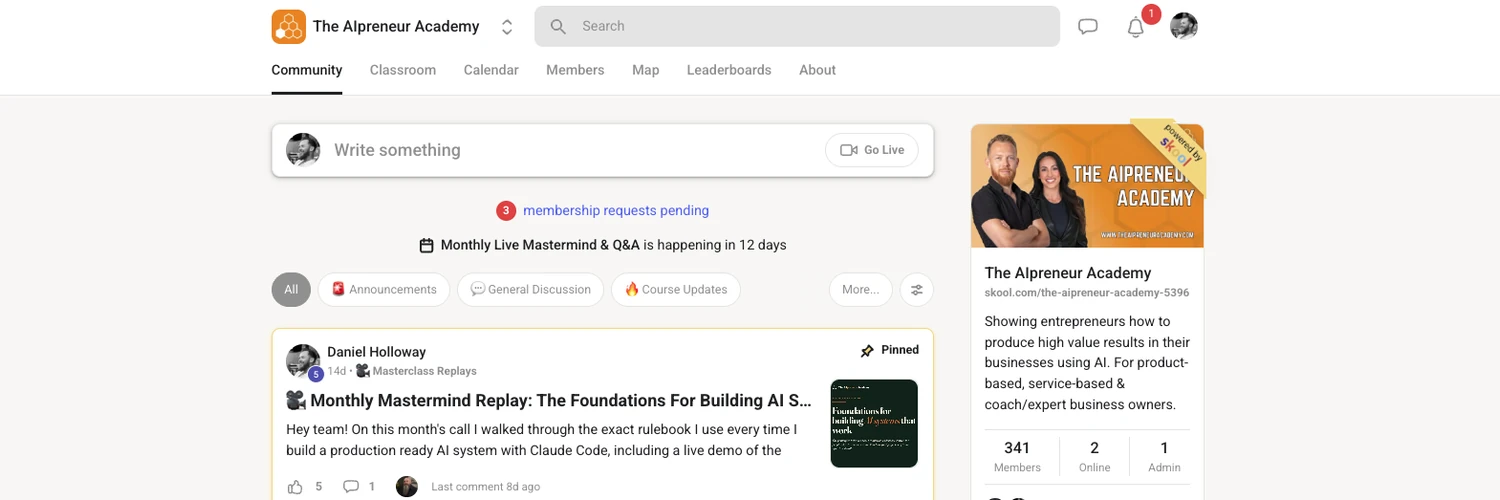Image resolution: width=1500 pixels, height=500 pixels.
Task: Click the powered by skool ribbon
Action: 1175,152
